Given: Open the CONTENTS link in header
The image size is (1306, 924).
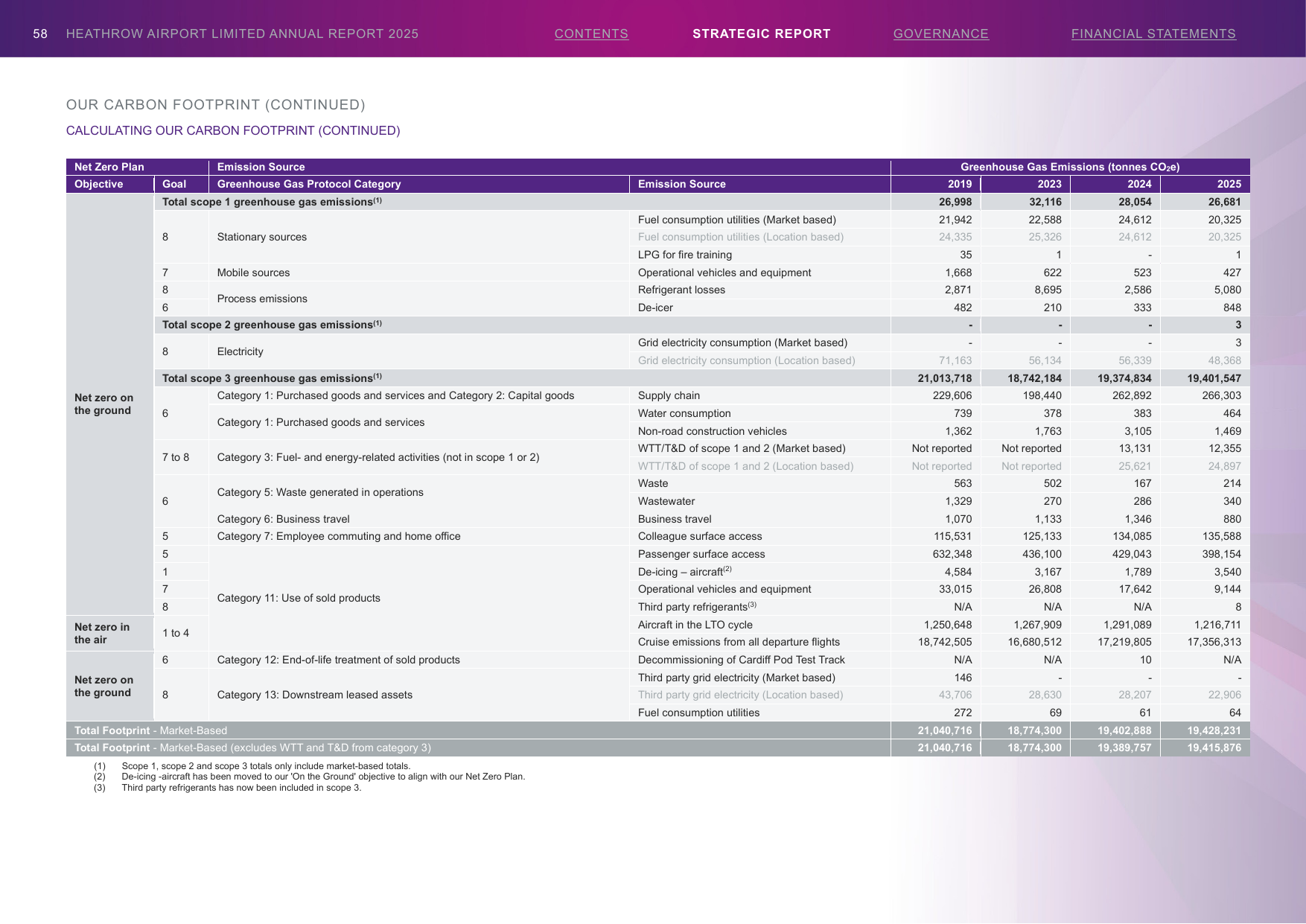Looking at the screenshot, I should pos(591,34).
